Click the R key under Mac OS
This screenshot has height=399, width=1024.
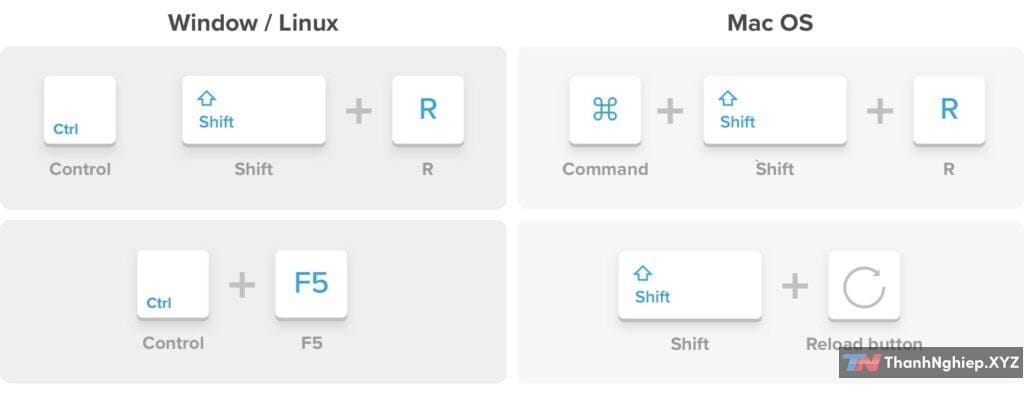(949, 110)
